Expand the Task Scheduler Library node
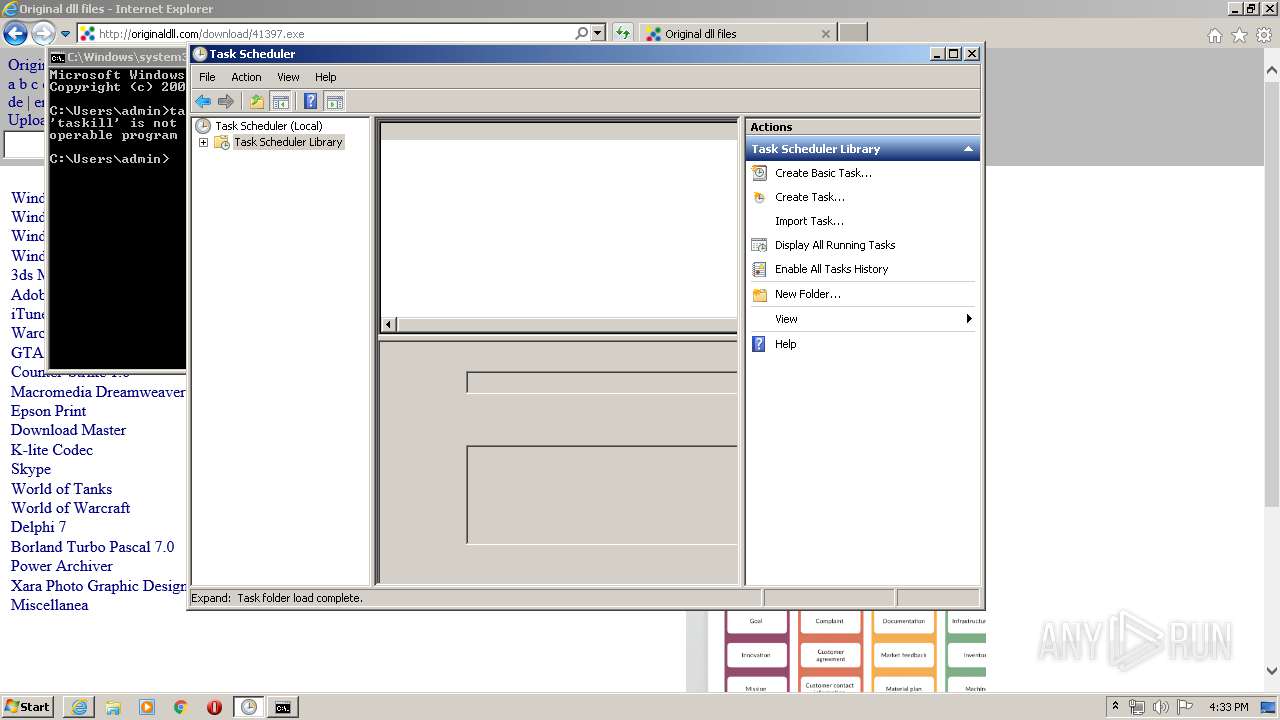The image size is (1280, 720). tap(203, 143)
